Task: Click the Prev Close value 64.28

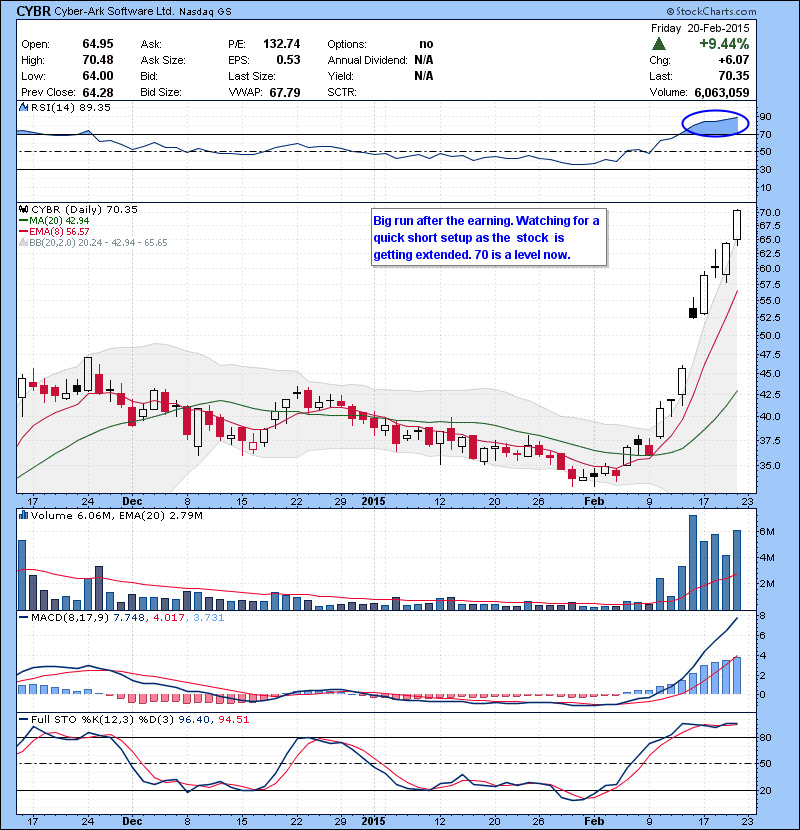Action: [98, 93]
